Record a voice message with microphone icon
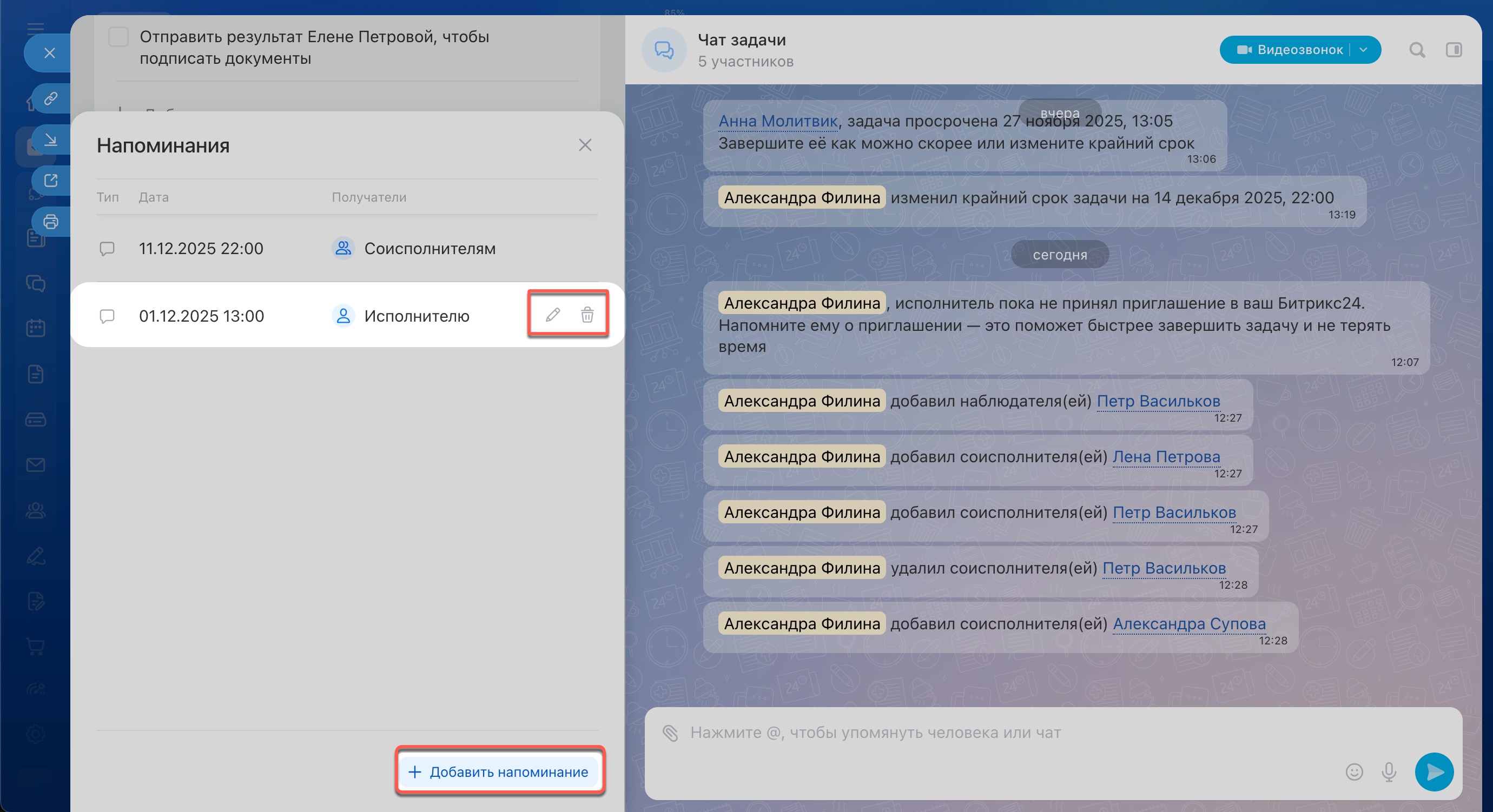This screenshot has width=1493, height=812. point(1389,771)
